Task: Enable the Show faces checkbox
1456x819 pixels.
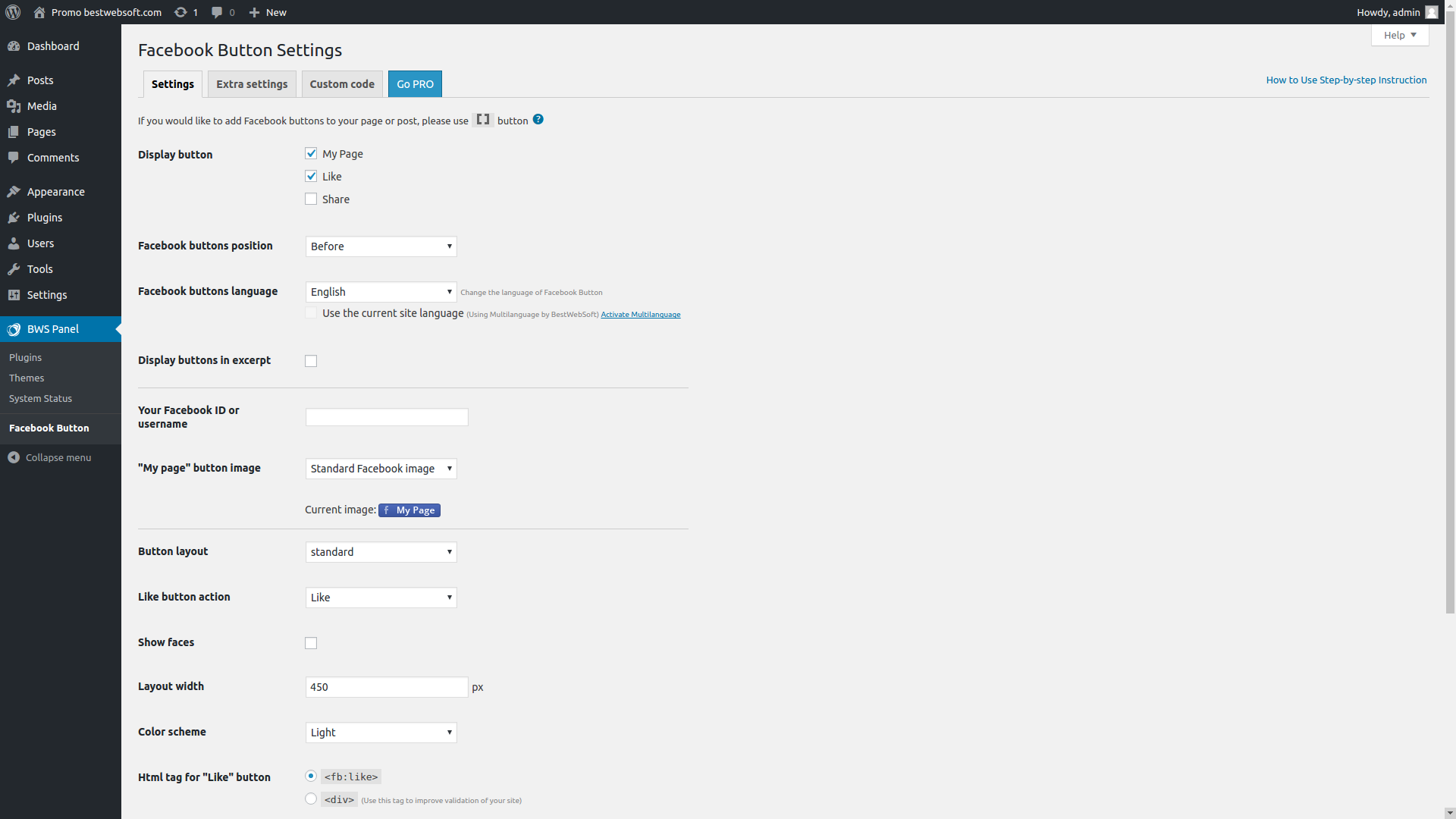Action: click(311, 643)
